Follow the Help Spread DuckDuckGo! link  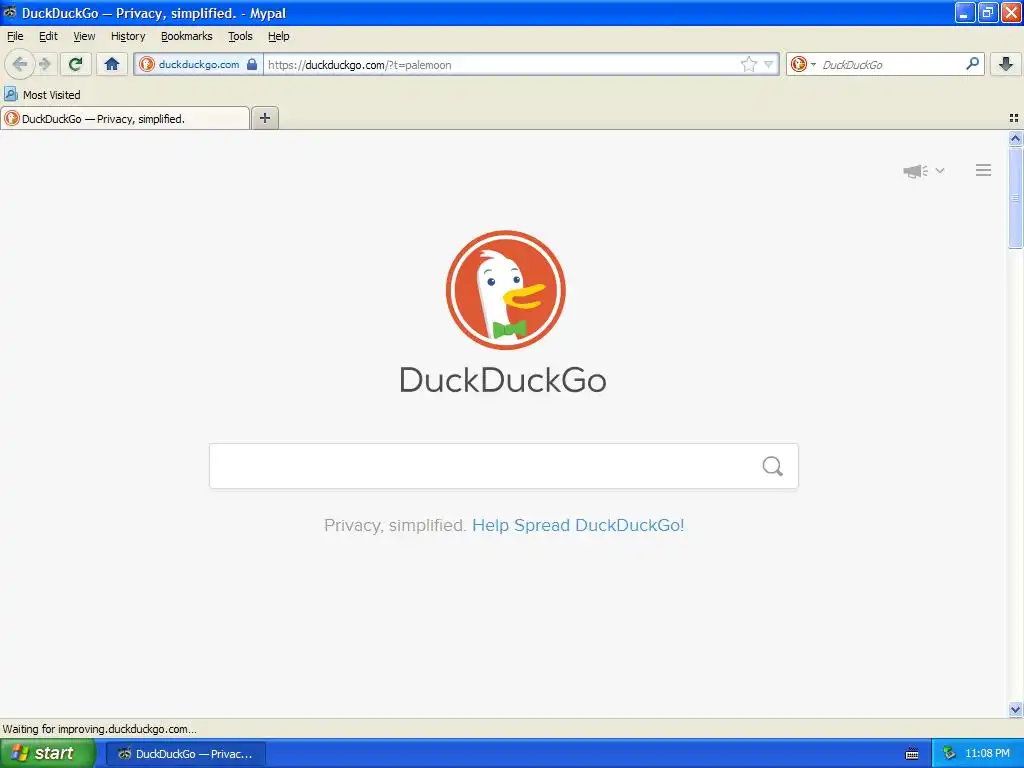(x=578, y=525)
